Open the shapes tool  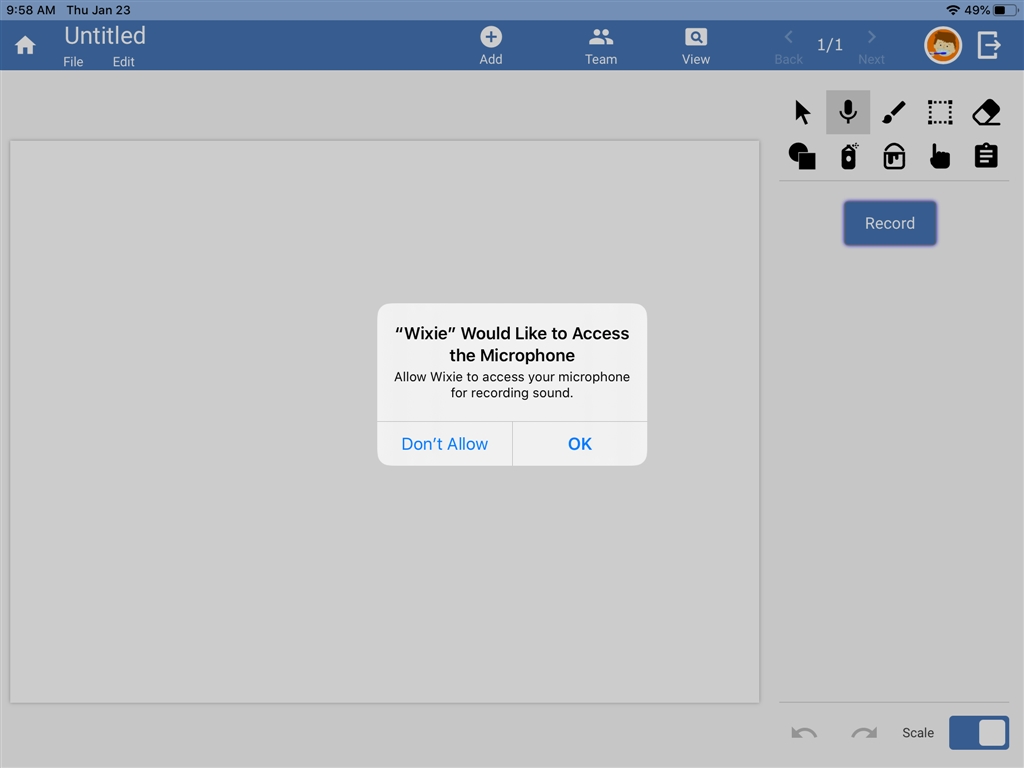click(x=802, y=157)
